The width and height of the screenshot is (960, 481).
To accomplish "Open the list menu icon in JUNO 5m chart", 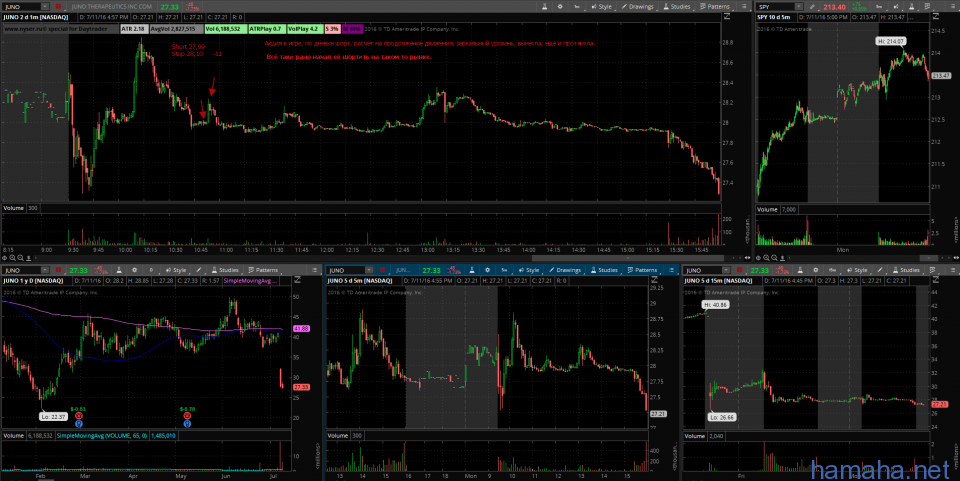I will pyautogui.click(x=672, y=270).
